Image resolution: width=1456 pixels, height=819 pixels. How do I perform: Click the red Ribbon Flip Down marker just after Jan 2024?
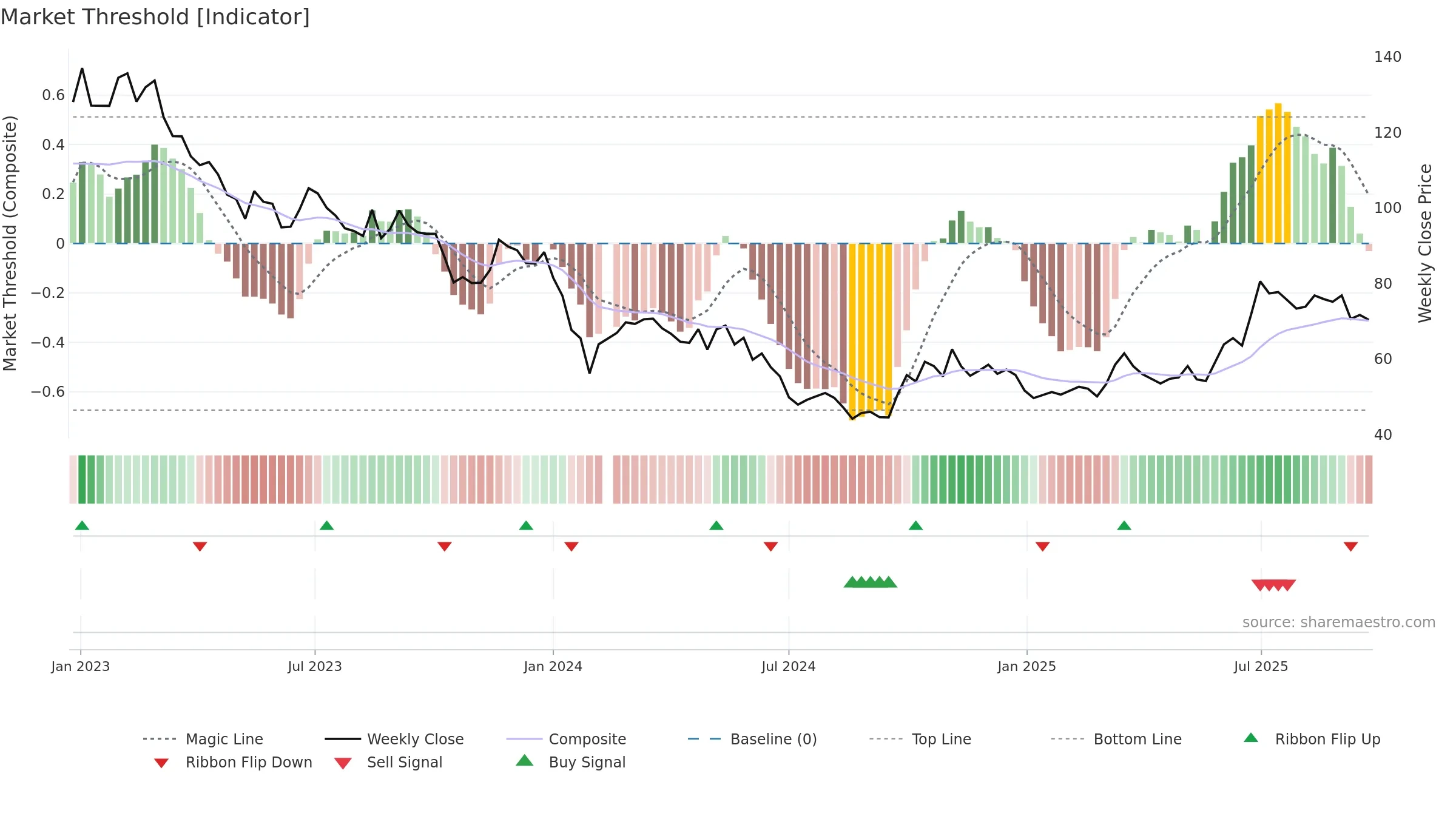point(571,547)
